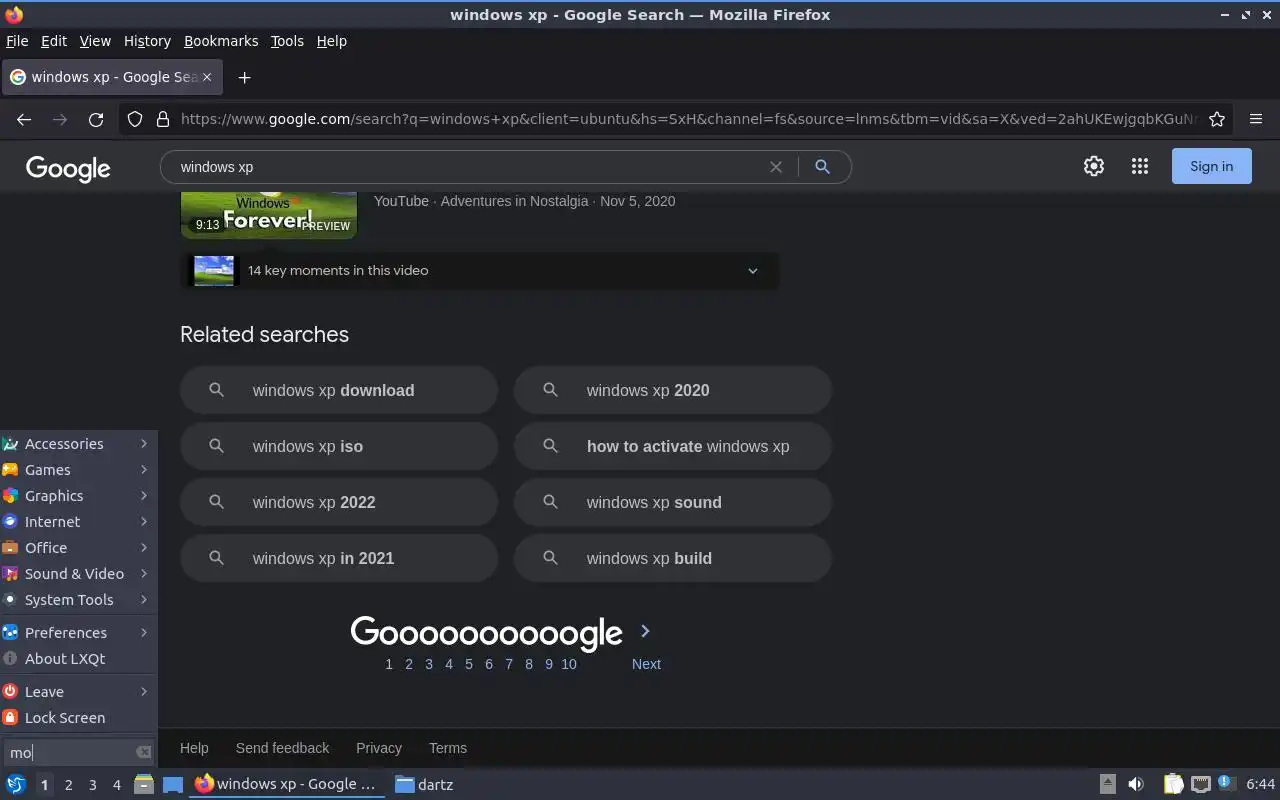Search for windows xp 2022
Viewport: 1280px width, 800px height.
point(339,502)
